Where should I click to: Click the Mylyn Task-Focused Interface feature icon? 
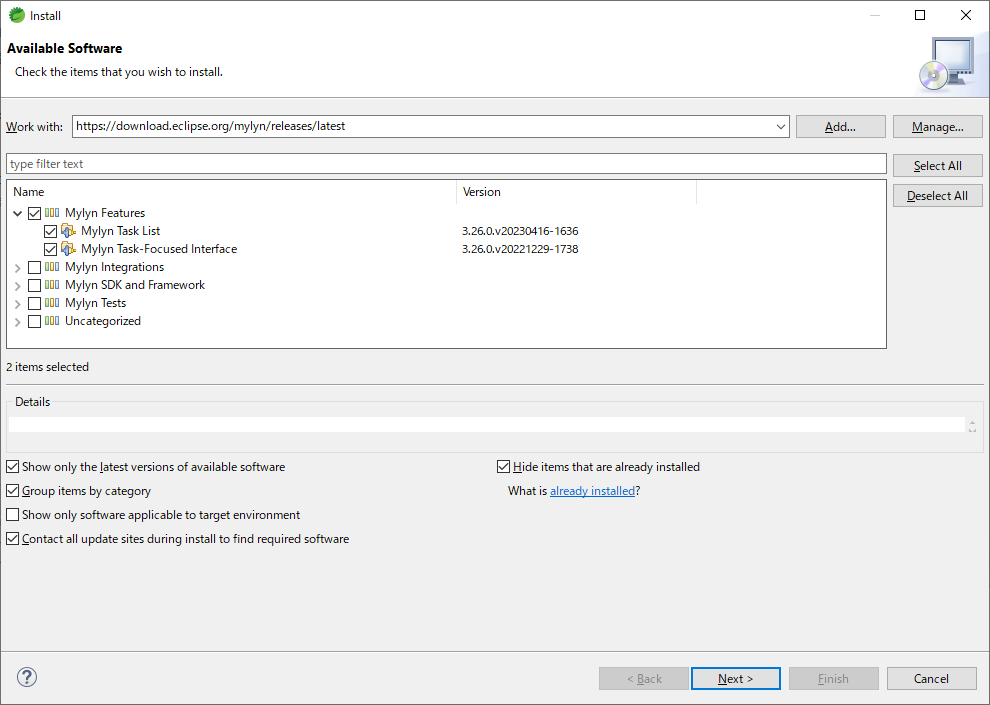pyautogui.click(x=68, y=249)
